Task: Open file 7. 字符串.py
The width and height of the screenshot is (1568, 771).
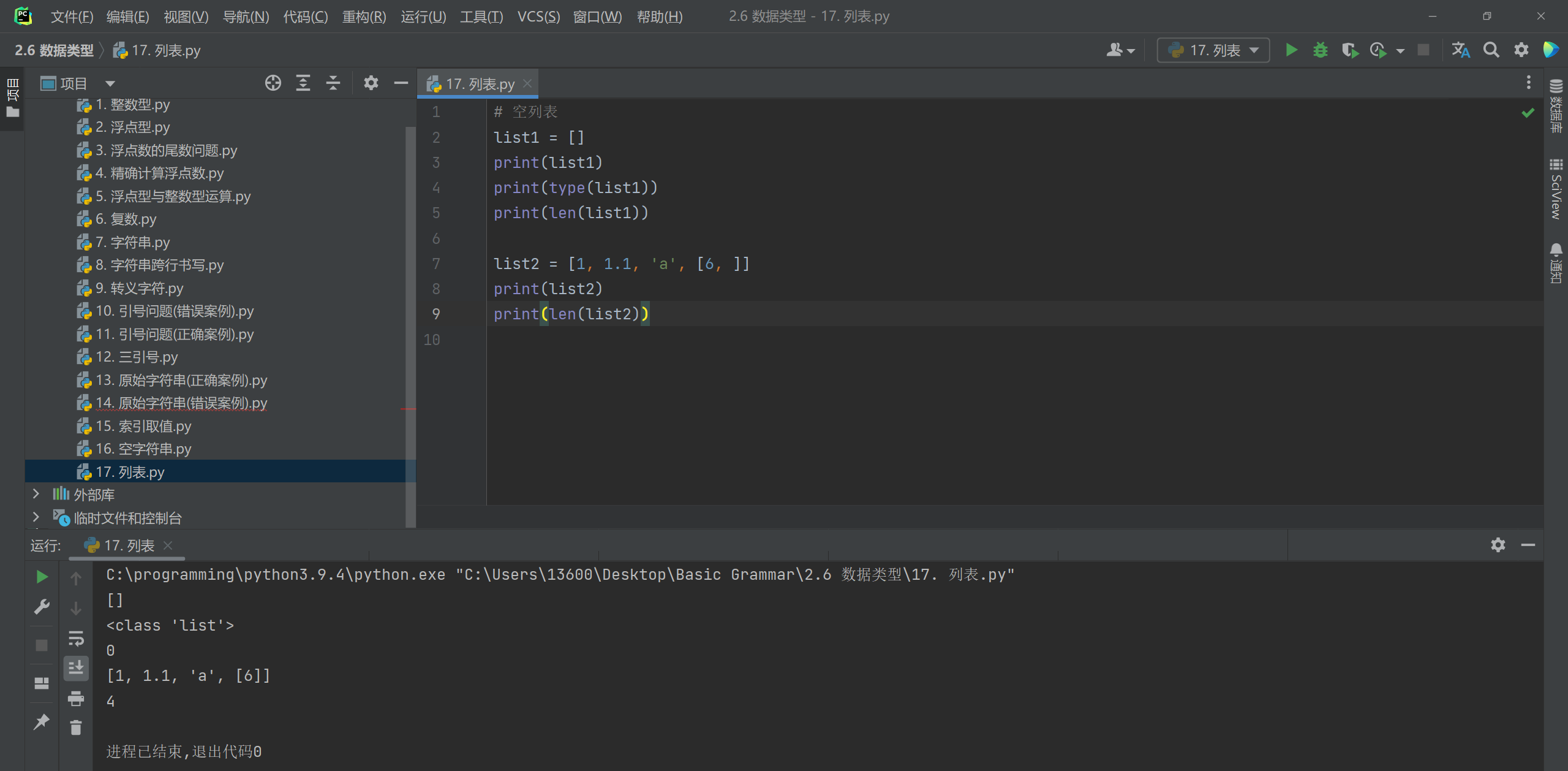Action: click(x=133, y=243)
